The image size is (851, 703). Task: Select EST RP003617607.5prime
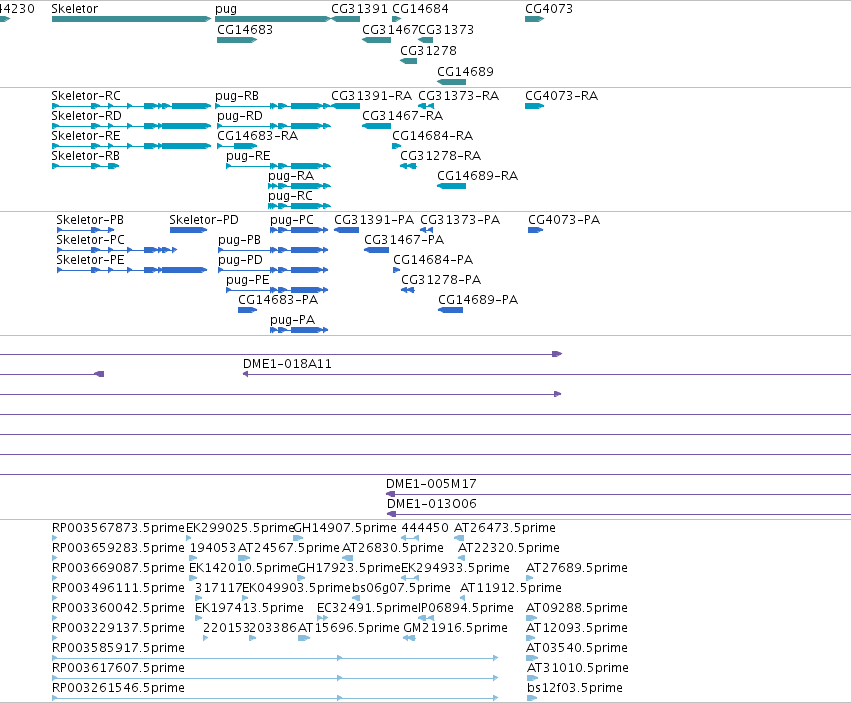(x=118, y=668)
